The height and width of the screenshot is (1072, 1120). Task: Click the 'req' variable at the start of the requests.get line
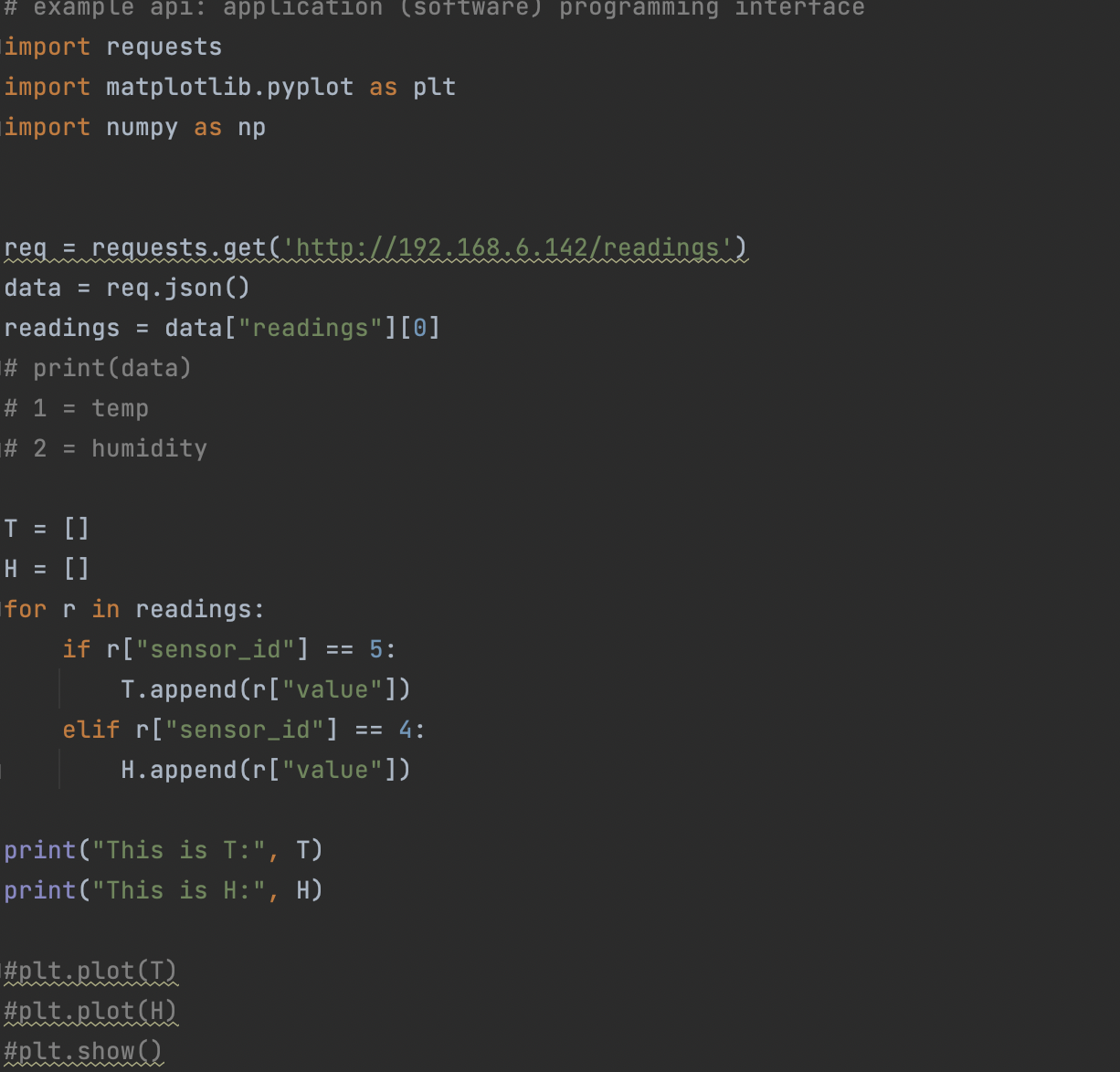point(26,247)
